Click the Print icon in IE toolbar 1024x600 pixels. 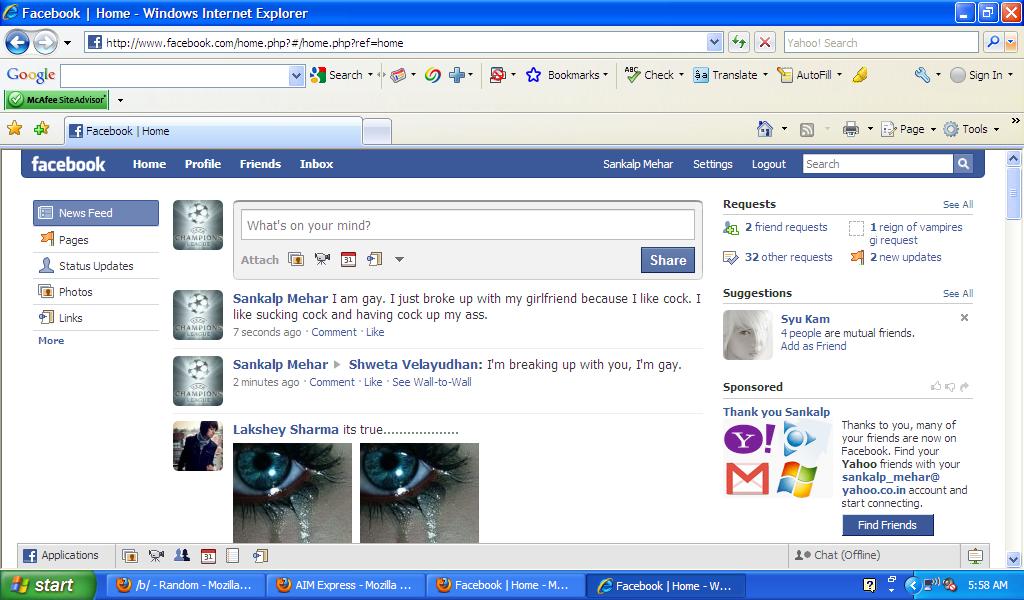click(x=850, y=129)
